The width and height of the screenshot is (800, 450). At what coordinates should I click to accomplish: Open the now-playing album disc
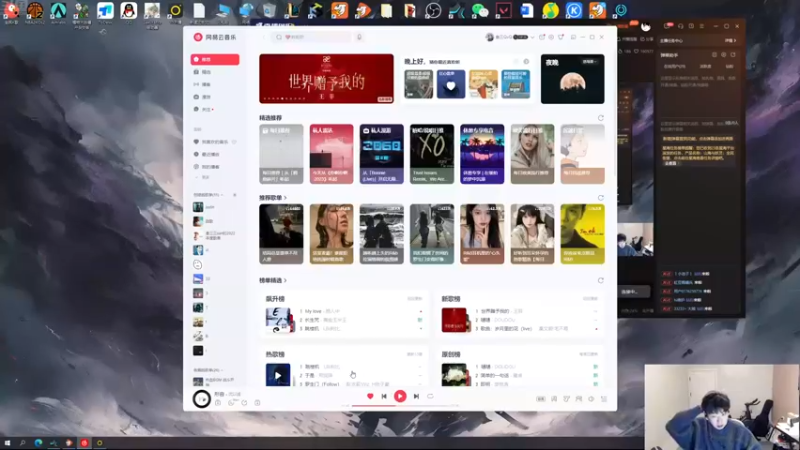click(202, 398)
